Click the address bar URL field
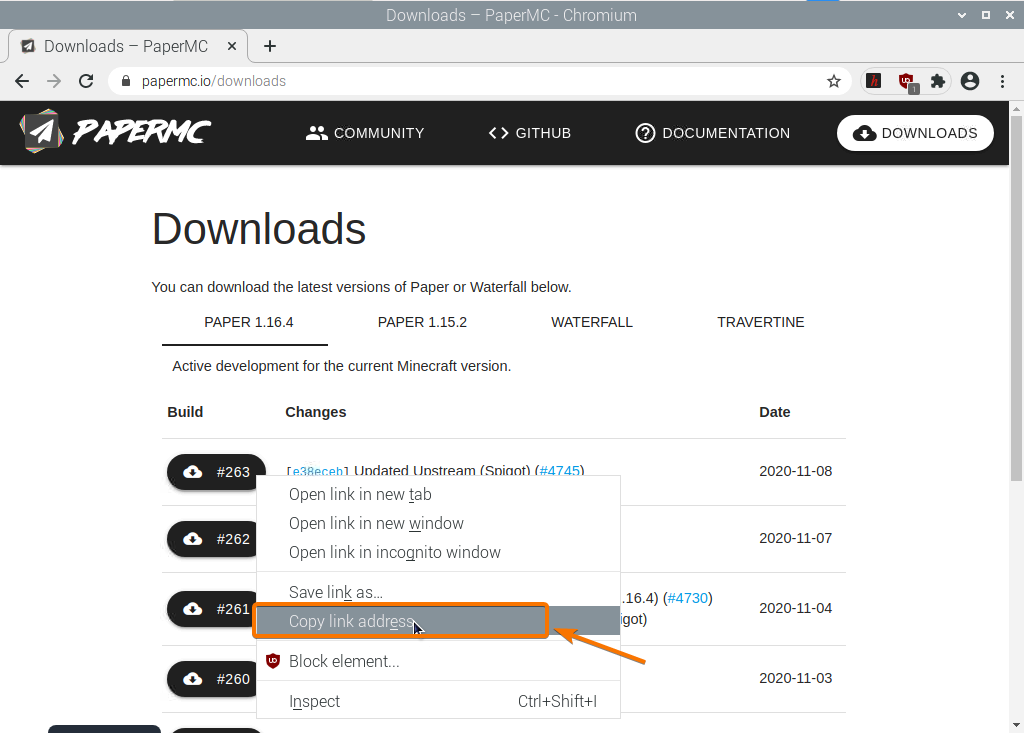 pos(480,81)
